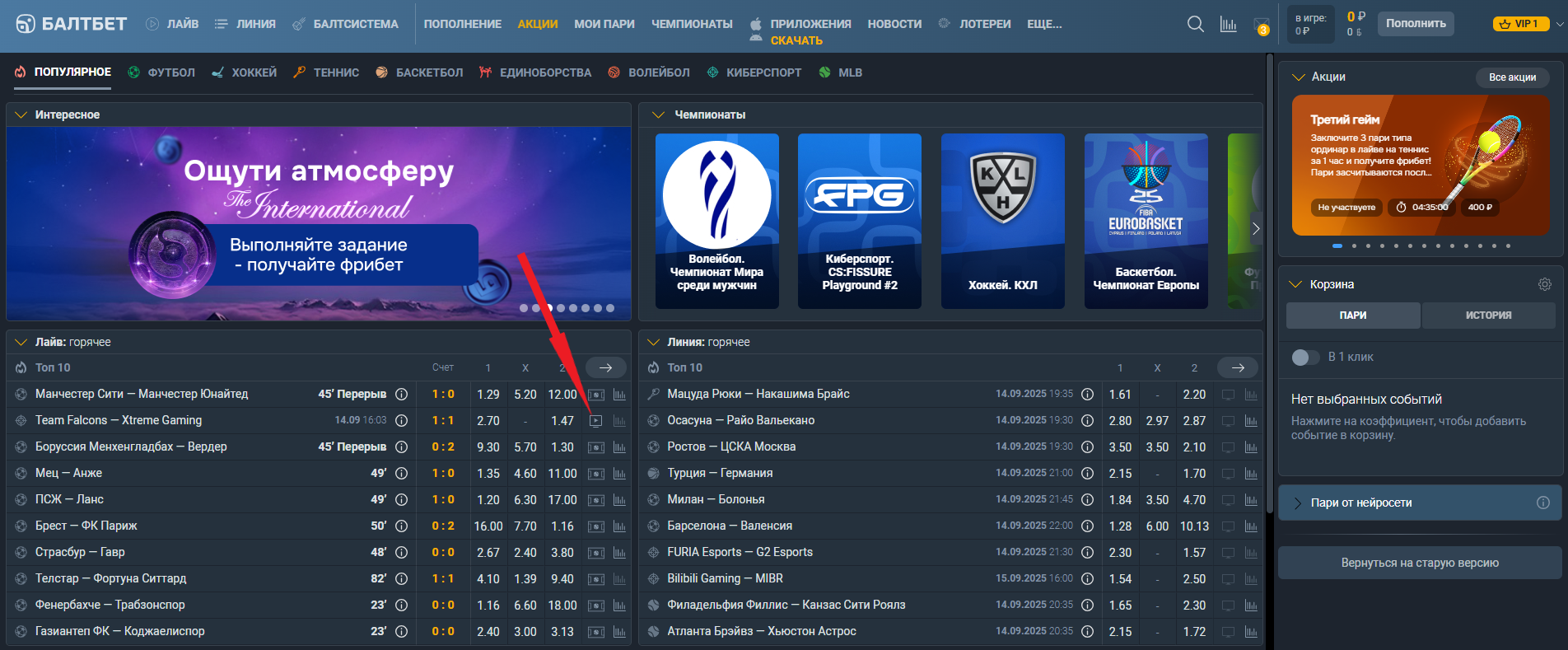
Task: Go to next page of Лайв top 10
Action: tap(605, 367)
